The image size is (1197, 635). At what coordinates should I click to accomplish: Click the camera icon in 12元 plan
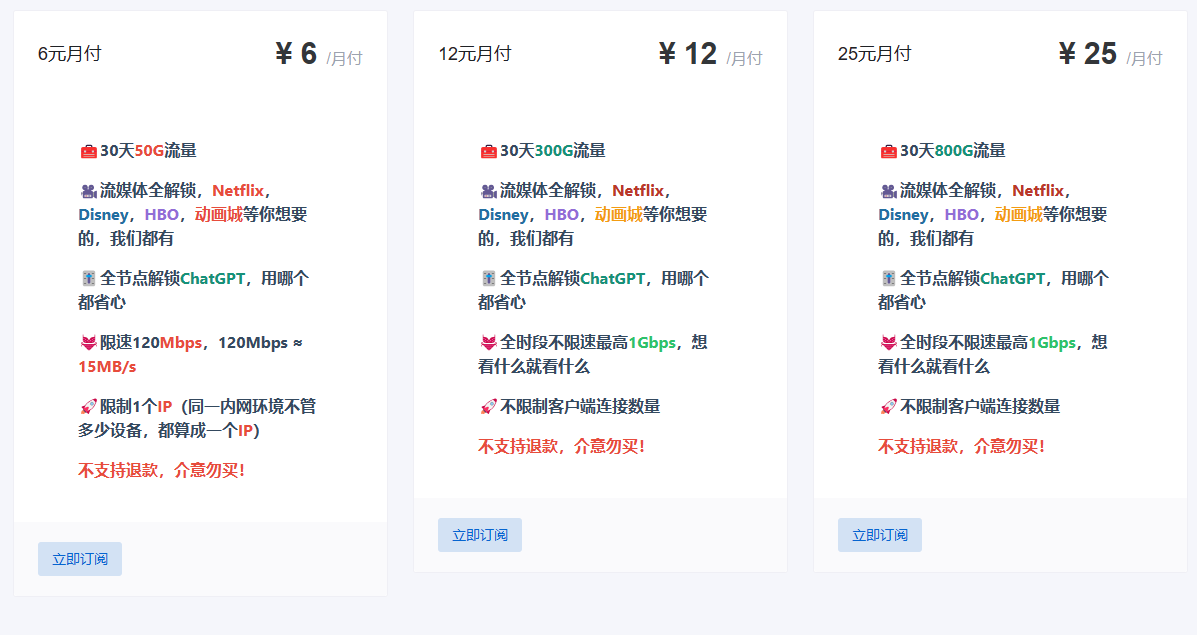(488, 191)
